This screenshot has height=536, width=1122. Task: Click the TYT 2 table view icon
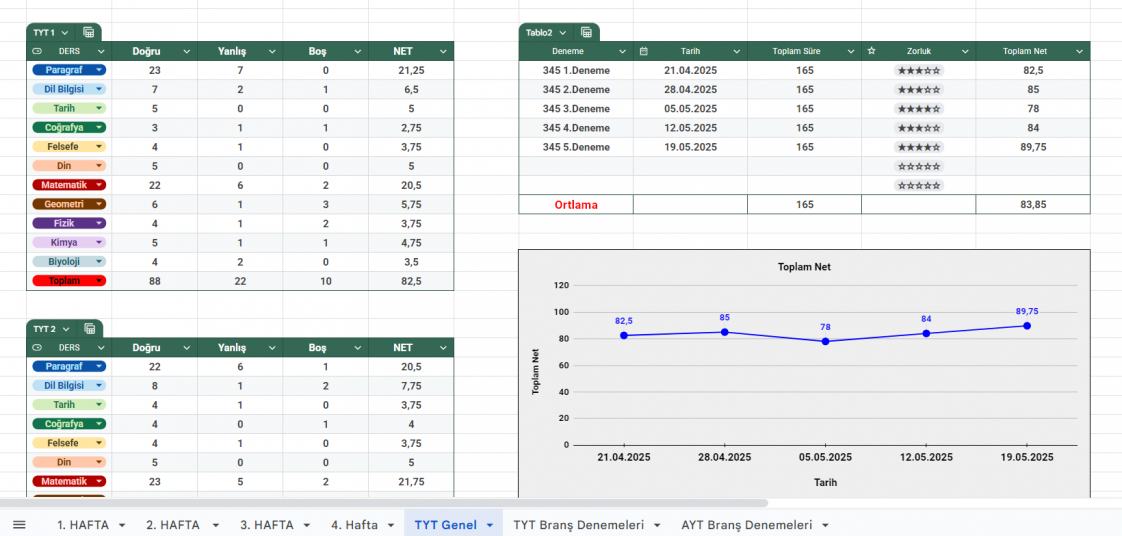click(89, 329)
